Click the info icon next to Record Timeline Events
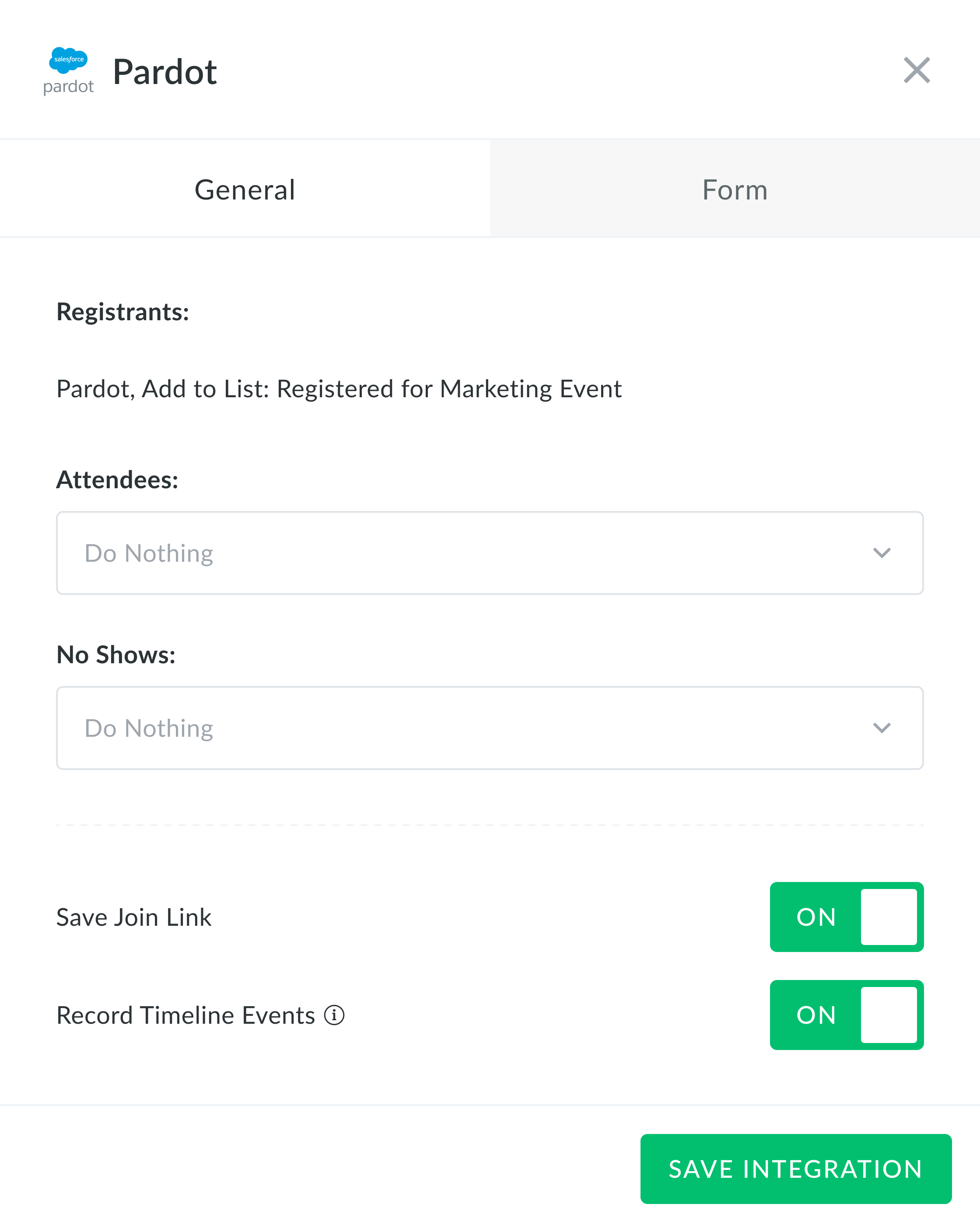This screenshot has width=980, height=1232. (334, 1015)
